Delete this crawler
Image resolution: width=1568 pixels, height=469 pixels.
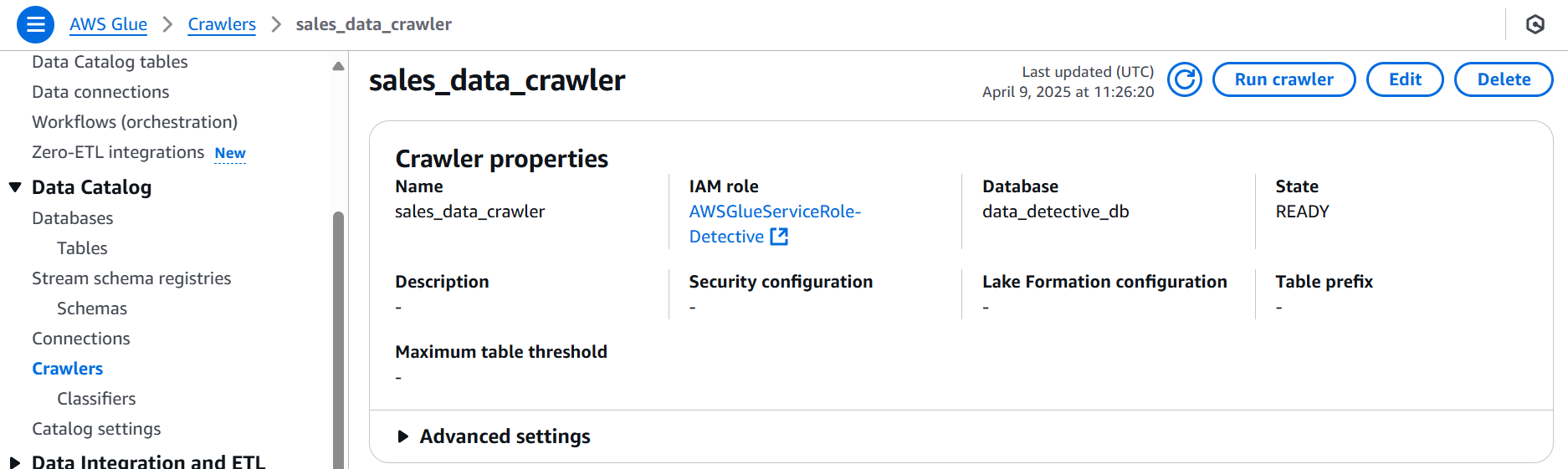pos(1504,79)
